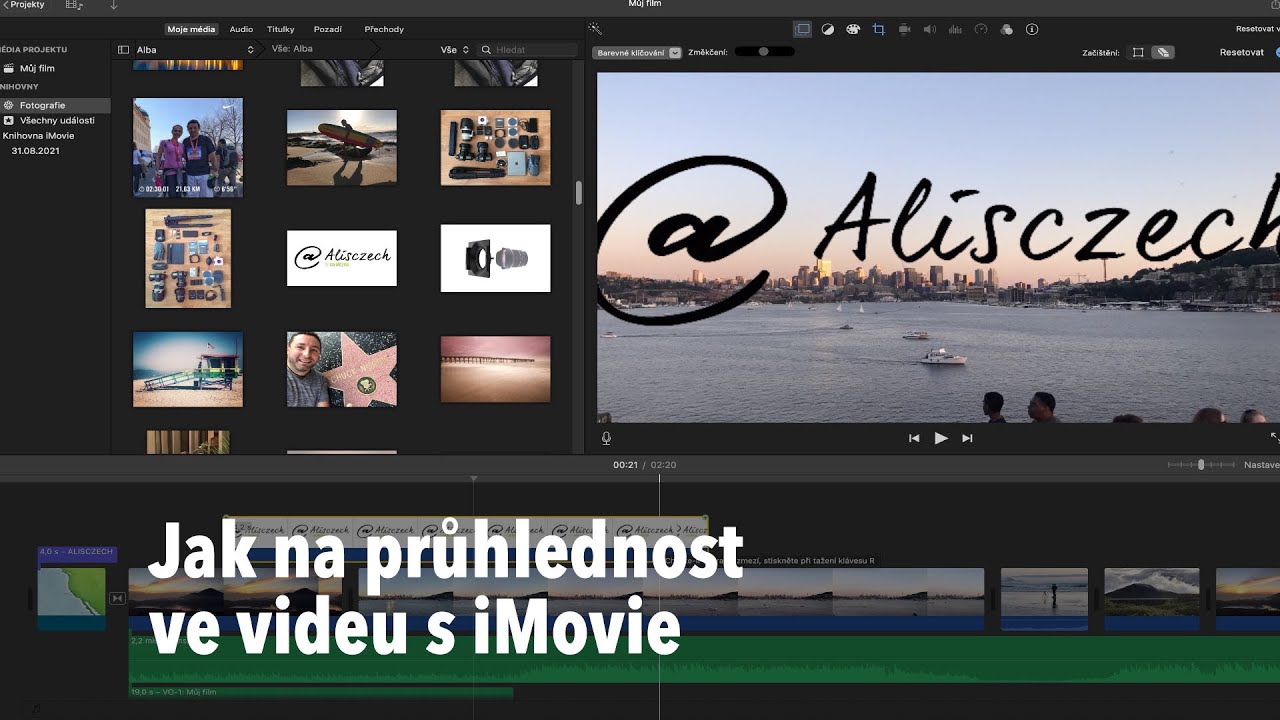Select the surfboard beach photo thumbnail
This screenshot has width=1280, height=720.
[342, 147]
